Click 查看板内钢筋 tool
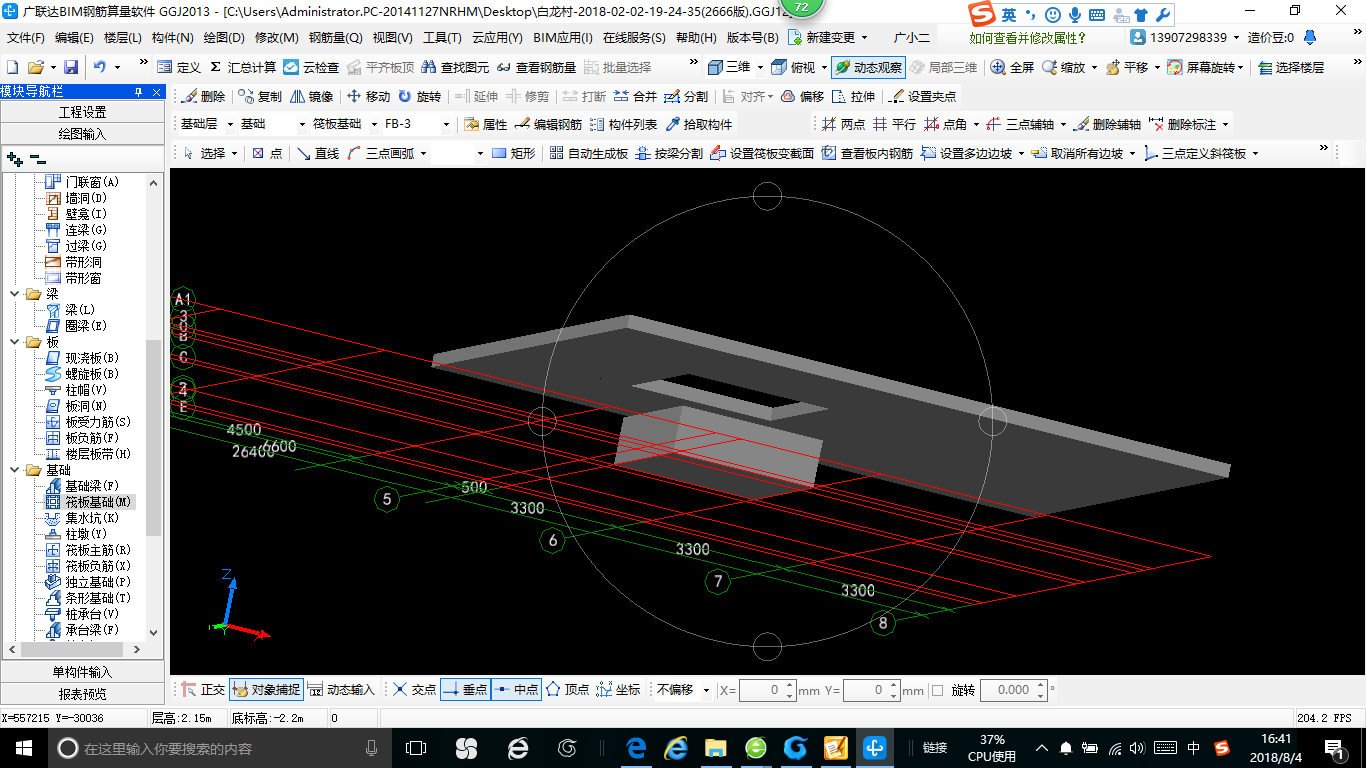 [x=867, y=153]
